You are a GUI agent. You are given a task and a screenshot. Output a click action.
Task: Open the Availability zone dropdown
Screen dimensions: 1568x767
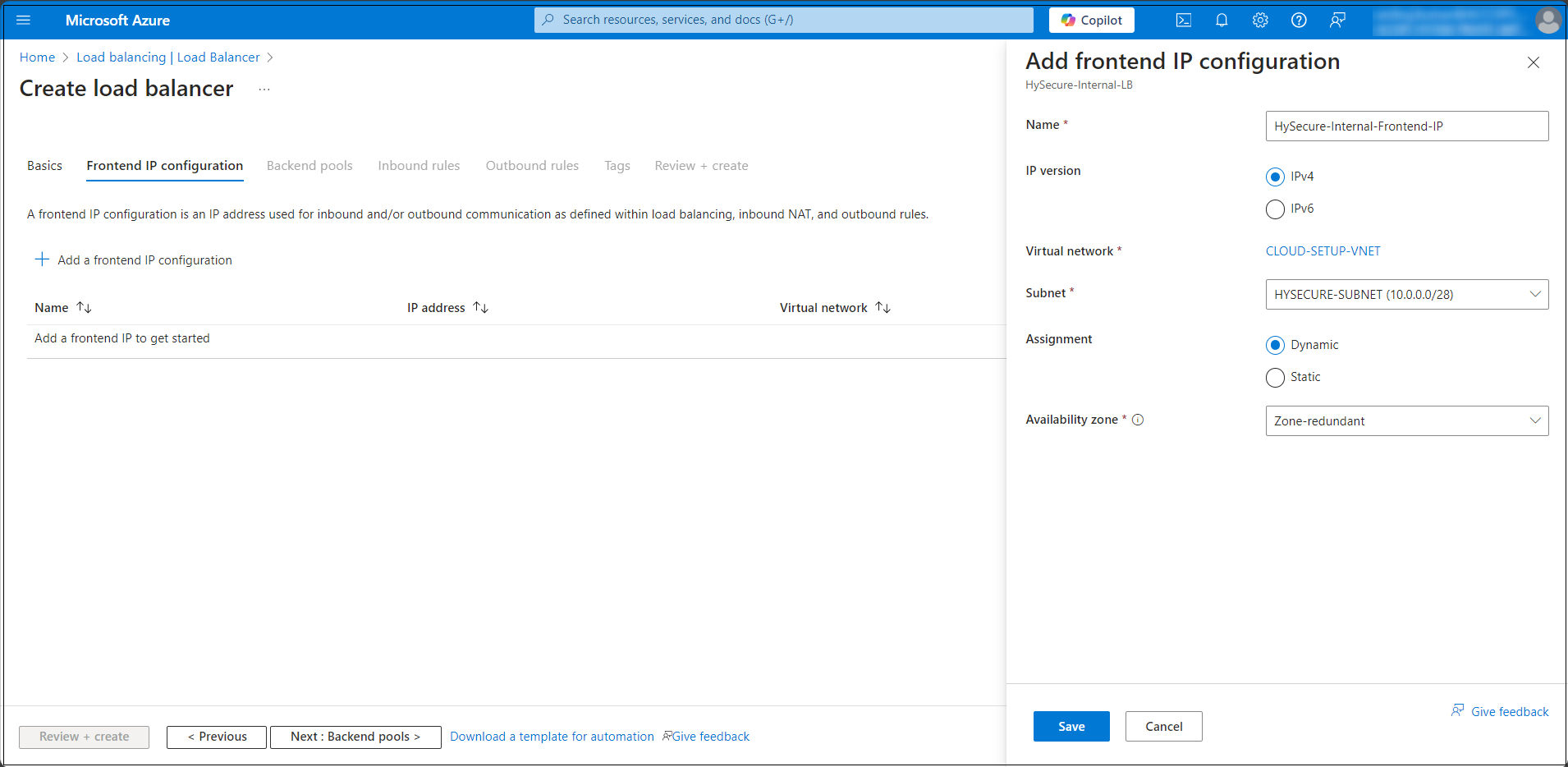pos(1406,421)
